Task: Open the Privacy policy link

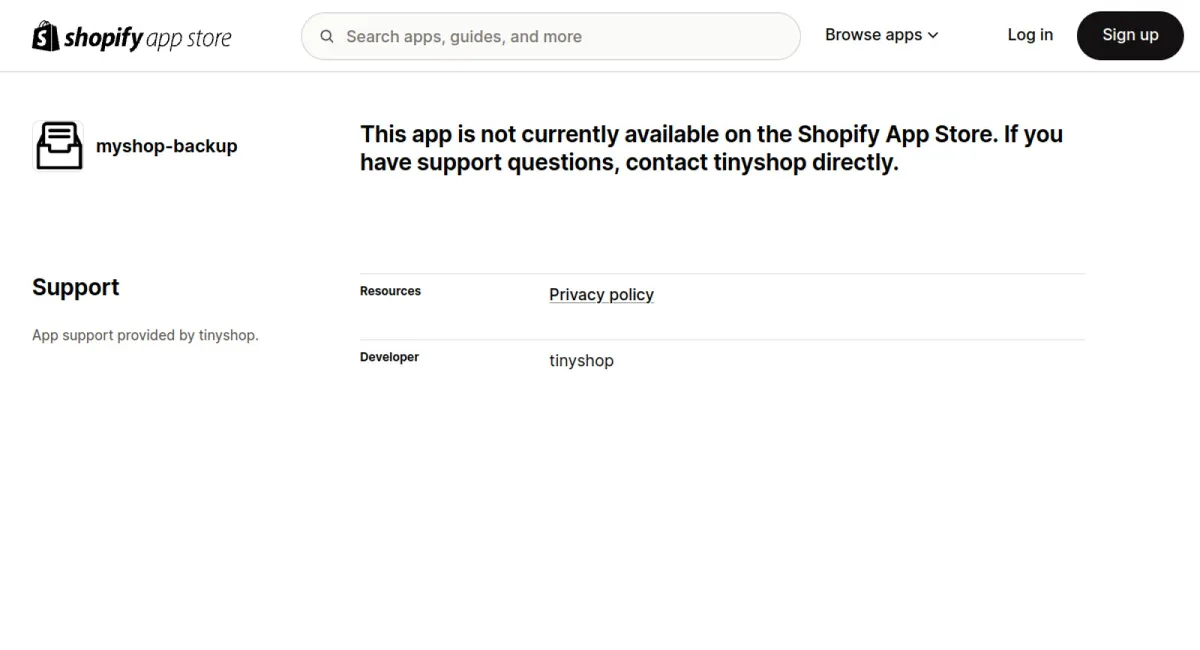Action: click(601, 294)
